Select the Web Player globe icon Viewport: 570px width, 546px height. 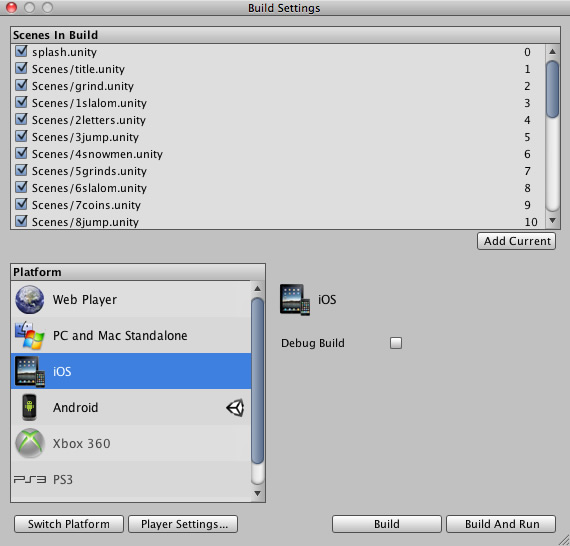[29, 300]
